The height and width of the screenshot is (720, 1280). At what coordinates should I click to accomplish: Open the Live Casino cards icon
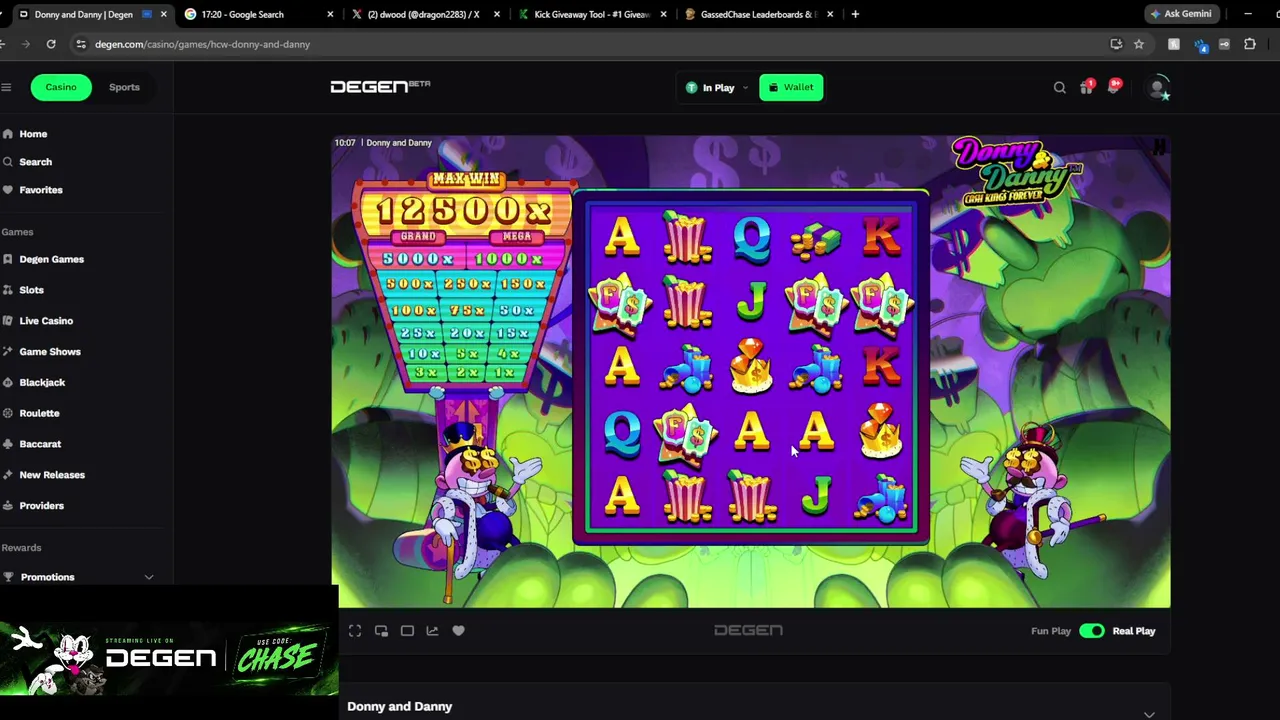point(8,321)
